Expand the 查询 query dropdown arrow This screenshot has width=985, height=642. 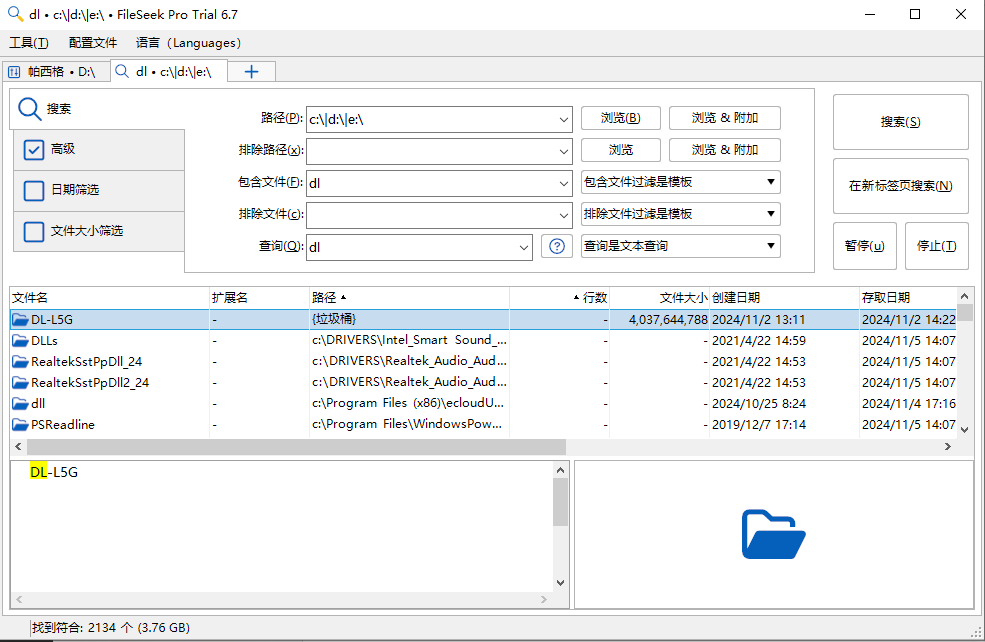[x=523, y=248]
